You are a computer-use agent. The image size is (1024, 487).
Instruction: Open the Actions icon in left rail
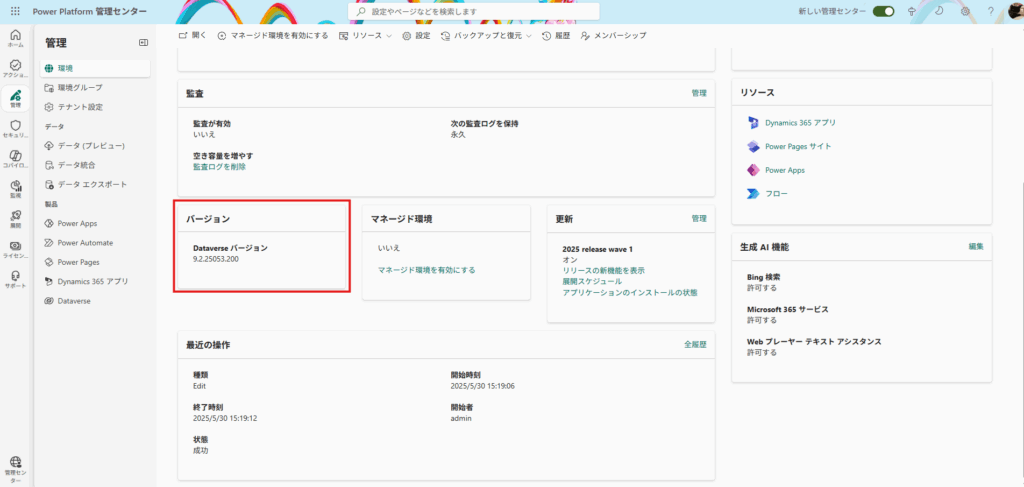pos(16,65)
